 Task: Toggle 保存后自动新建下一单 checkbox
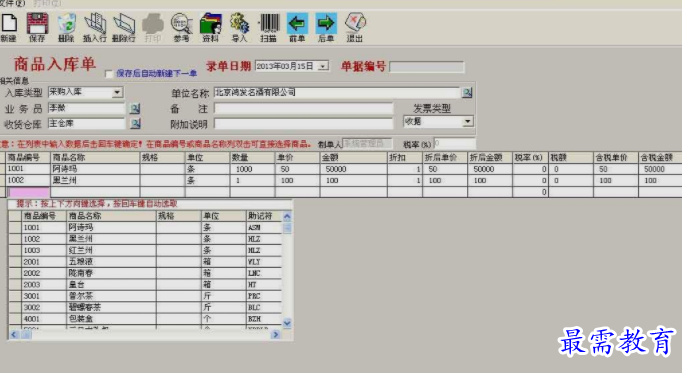109,74
